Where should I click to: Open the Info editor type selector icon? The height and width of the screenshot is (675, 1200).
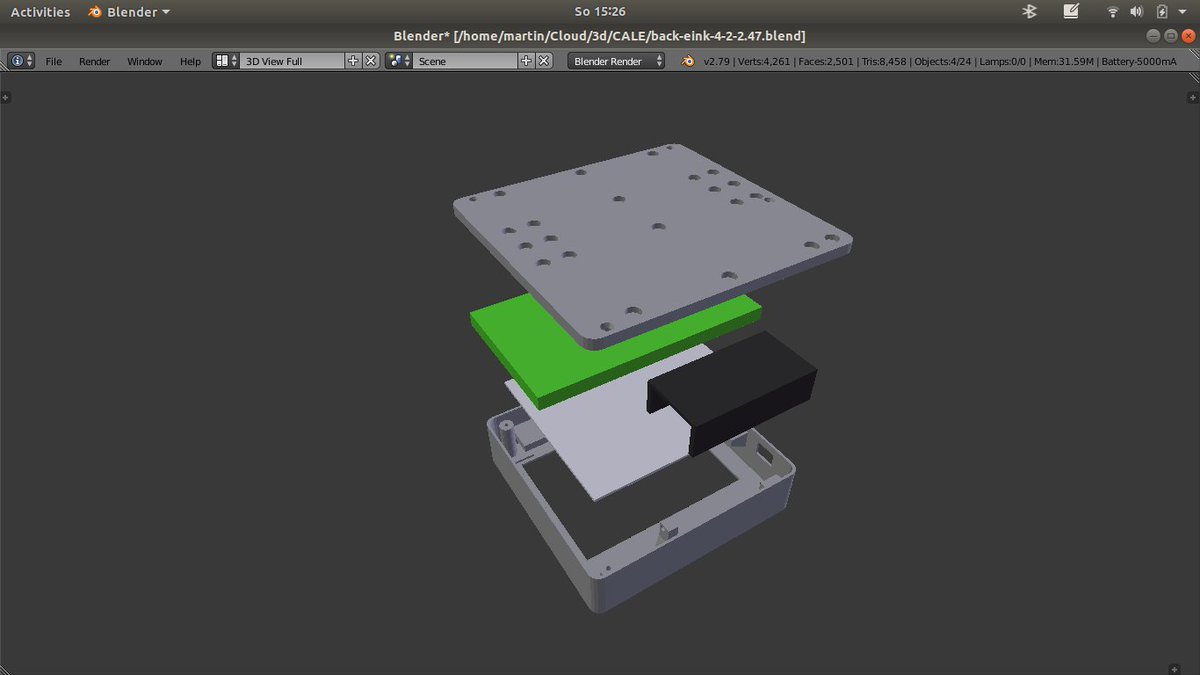21,61
